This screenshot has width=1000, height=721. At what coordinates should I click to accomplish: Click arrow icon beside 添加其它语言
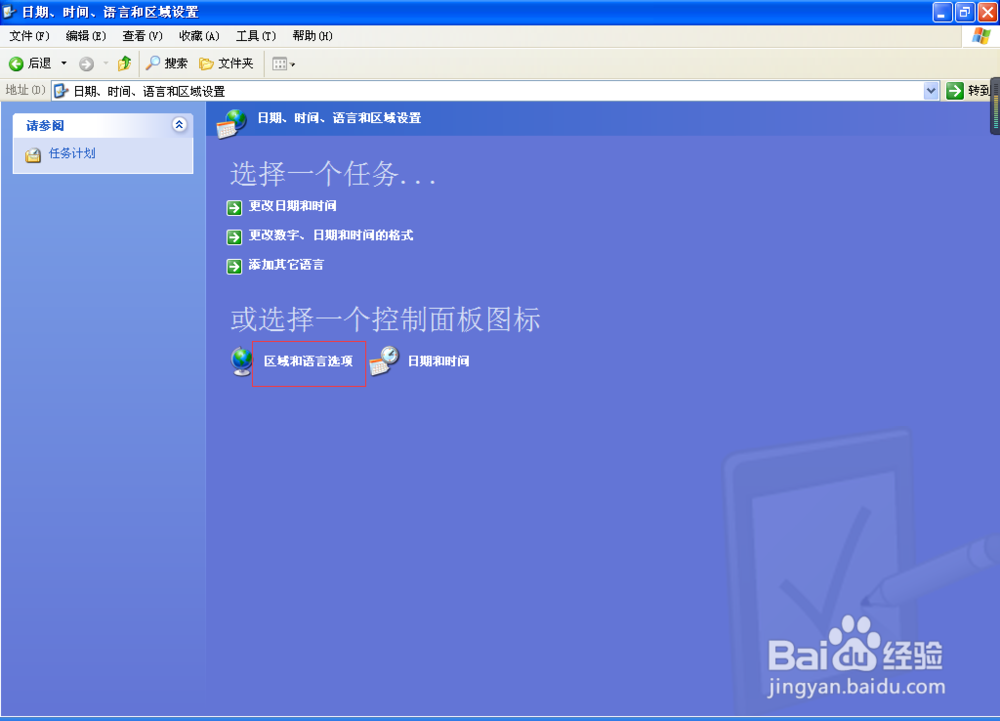tap(234, 266)
